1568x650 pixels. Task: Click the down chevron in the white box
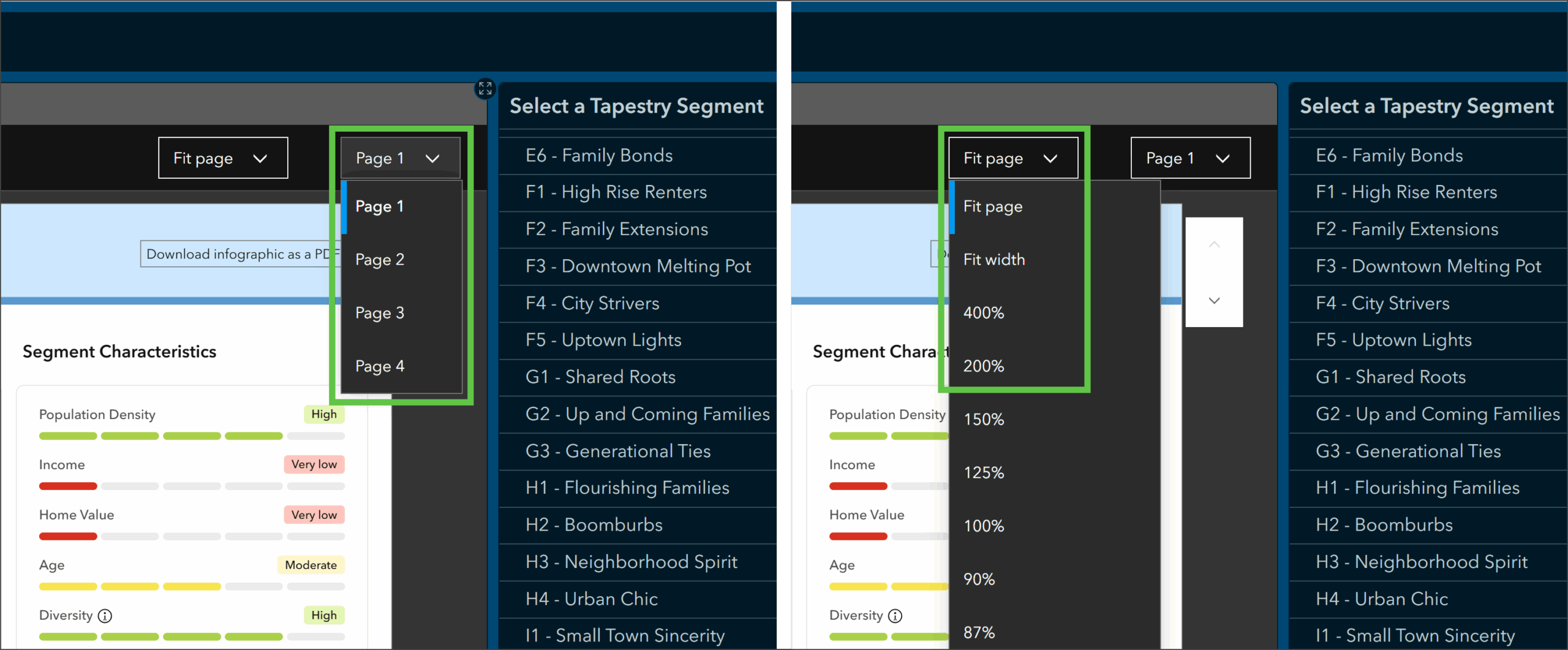coord(1214,300)
